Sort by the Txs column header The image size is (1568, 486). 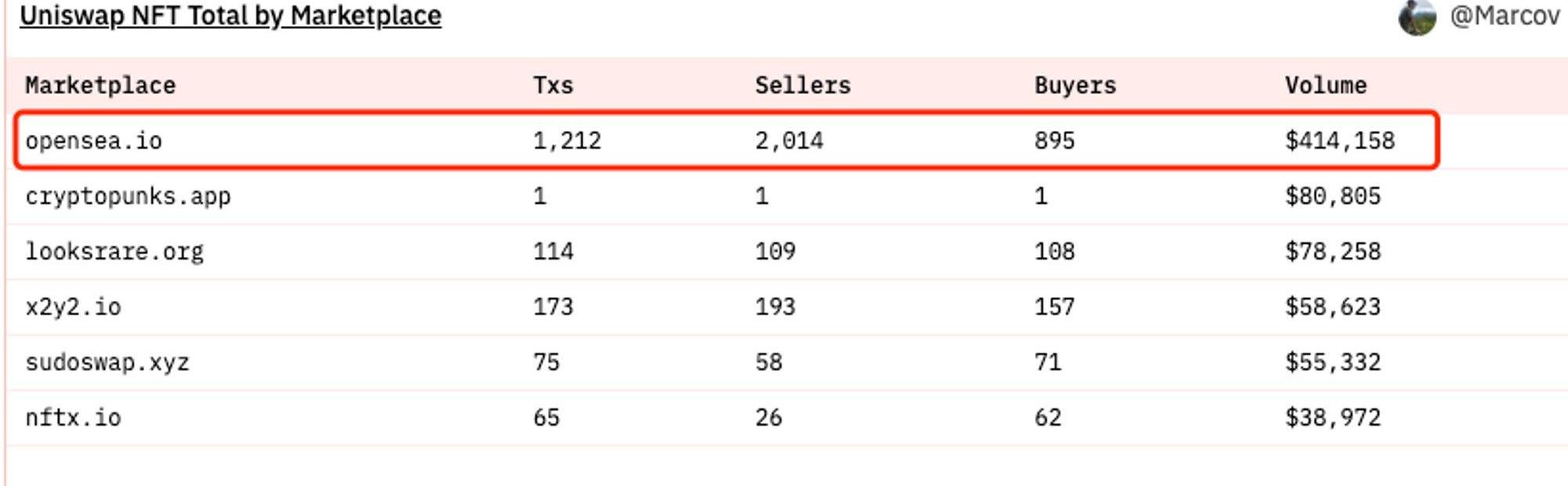(x=553, y=85)
